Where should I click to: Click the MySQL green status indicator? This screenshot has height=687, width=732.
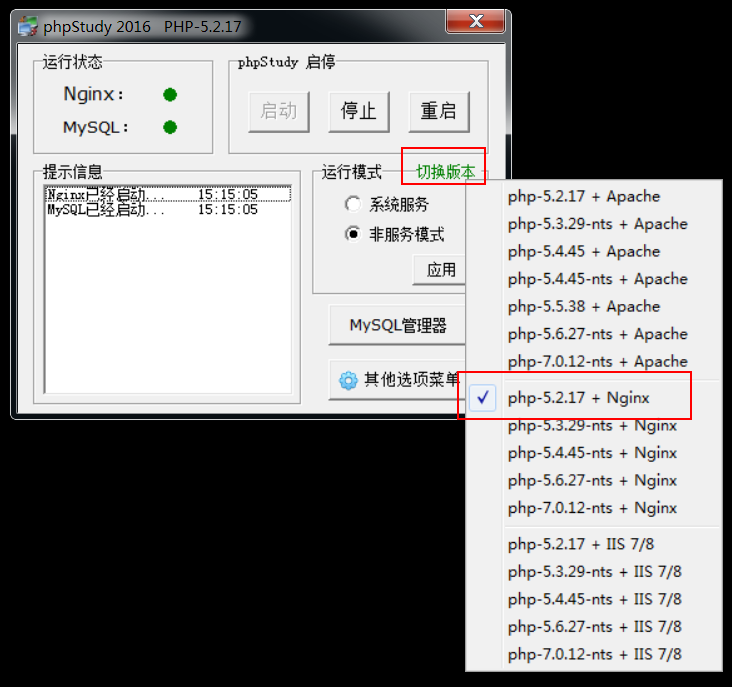(x=170, y=127)
